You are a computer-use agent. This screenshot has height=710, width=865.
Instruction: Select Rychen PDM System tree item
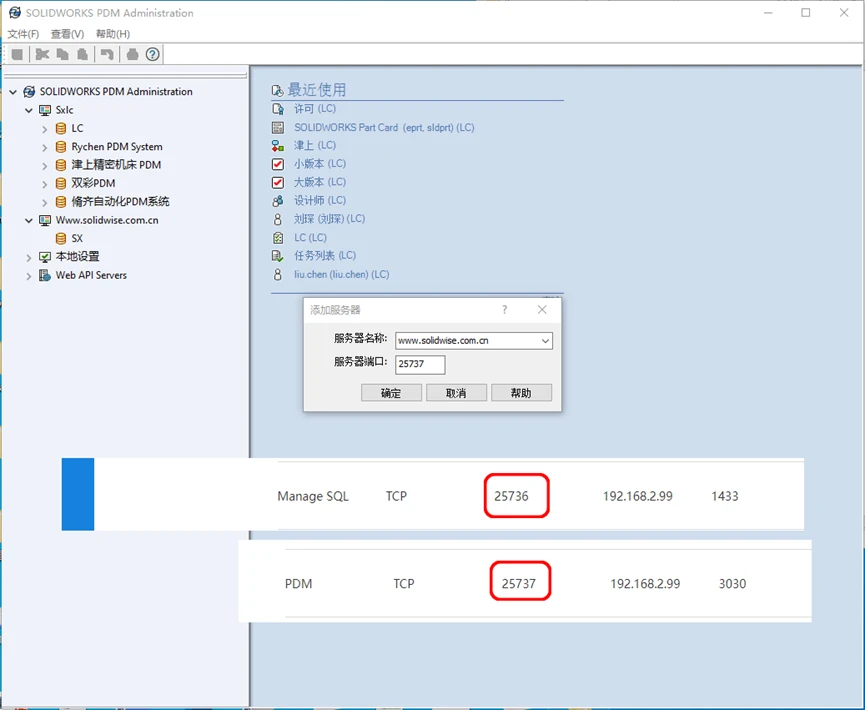[x=116, y=147]
